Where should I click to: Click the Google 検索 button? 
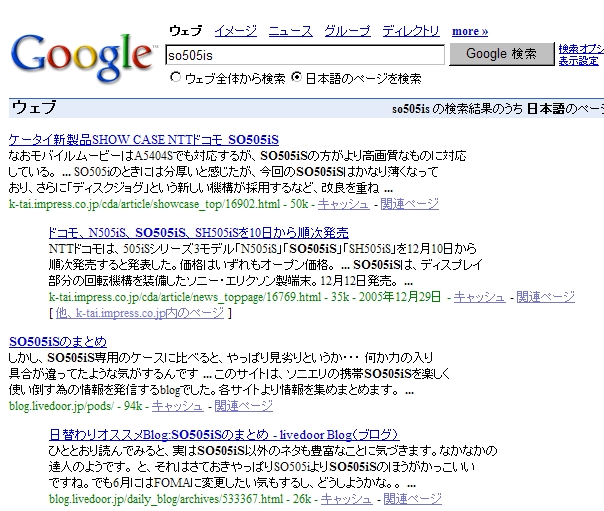(501, 54)
